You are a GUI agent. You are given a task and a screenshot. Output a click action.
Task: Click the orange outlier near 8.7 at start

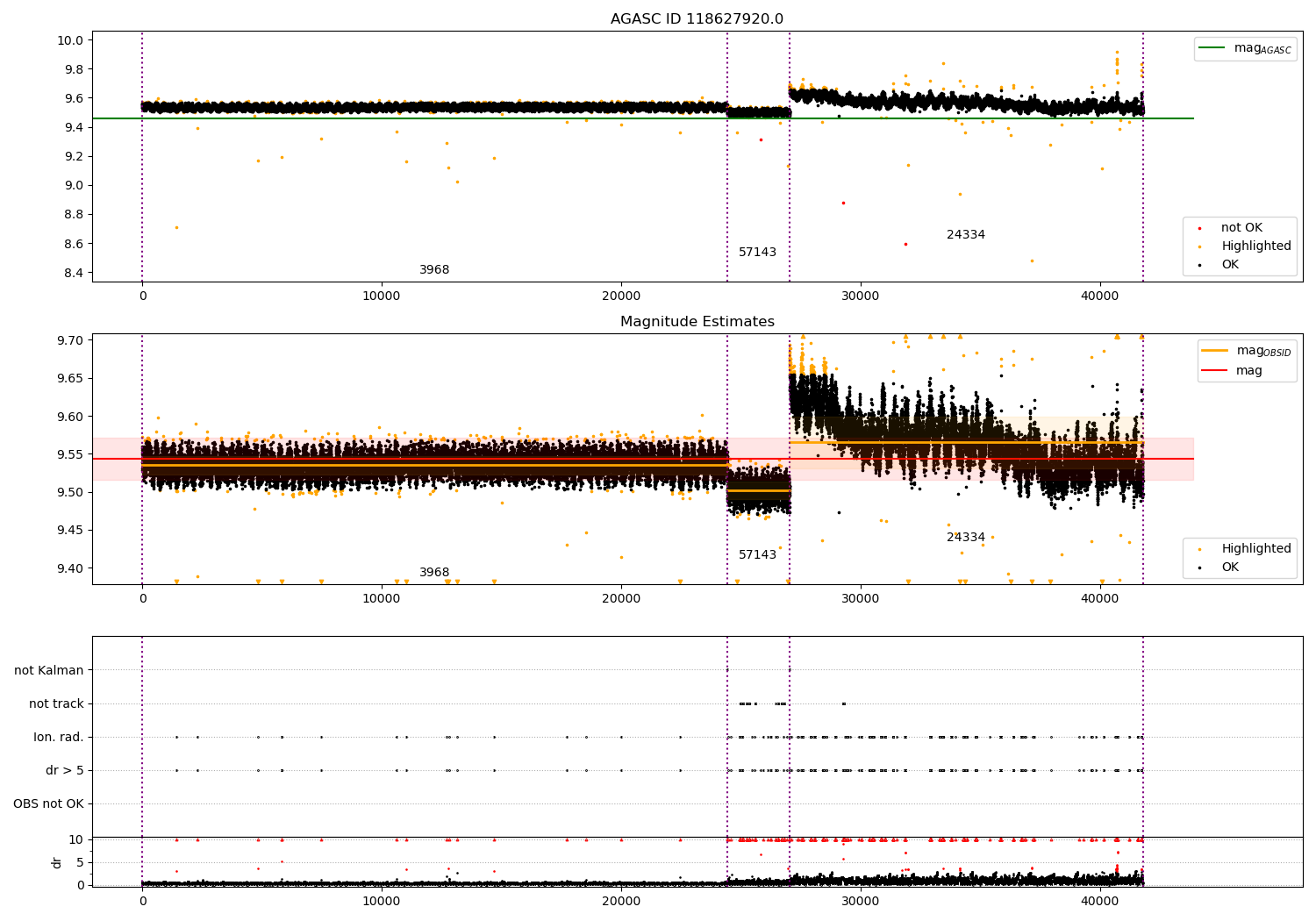(176, 227)
